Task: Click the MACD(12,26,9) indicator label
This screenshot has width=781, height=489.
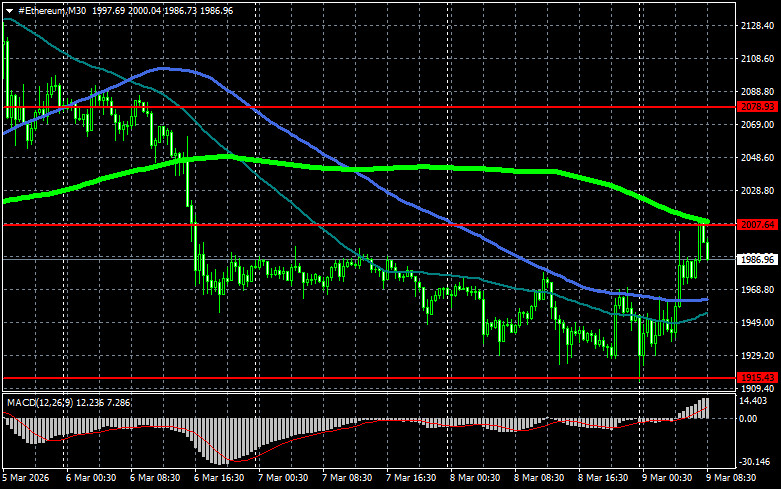Action: click(42, 402)
